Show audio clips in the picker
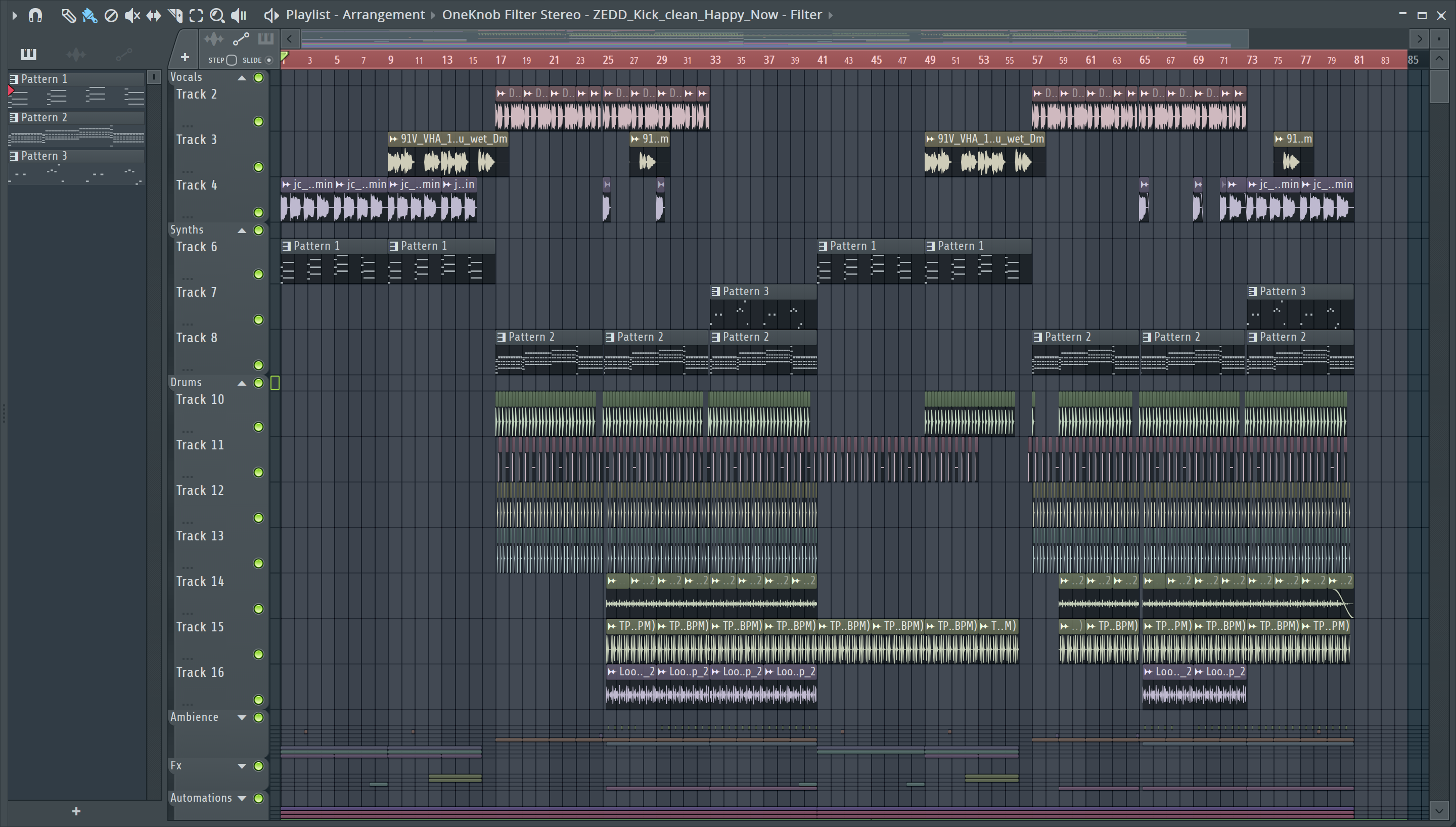1456x827 pixels. [x=76, y=54]
